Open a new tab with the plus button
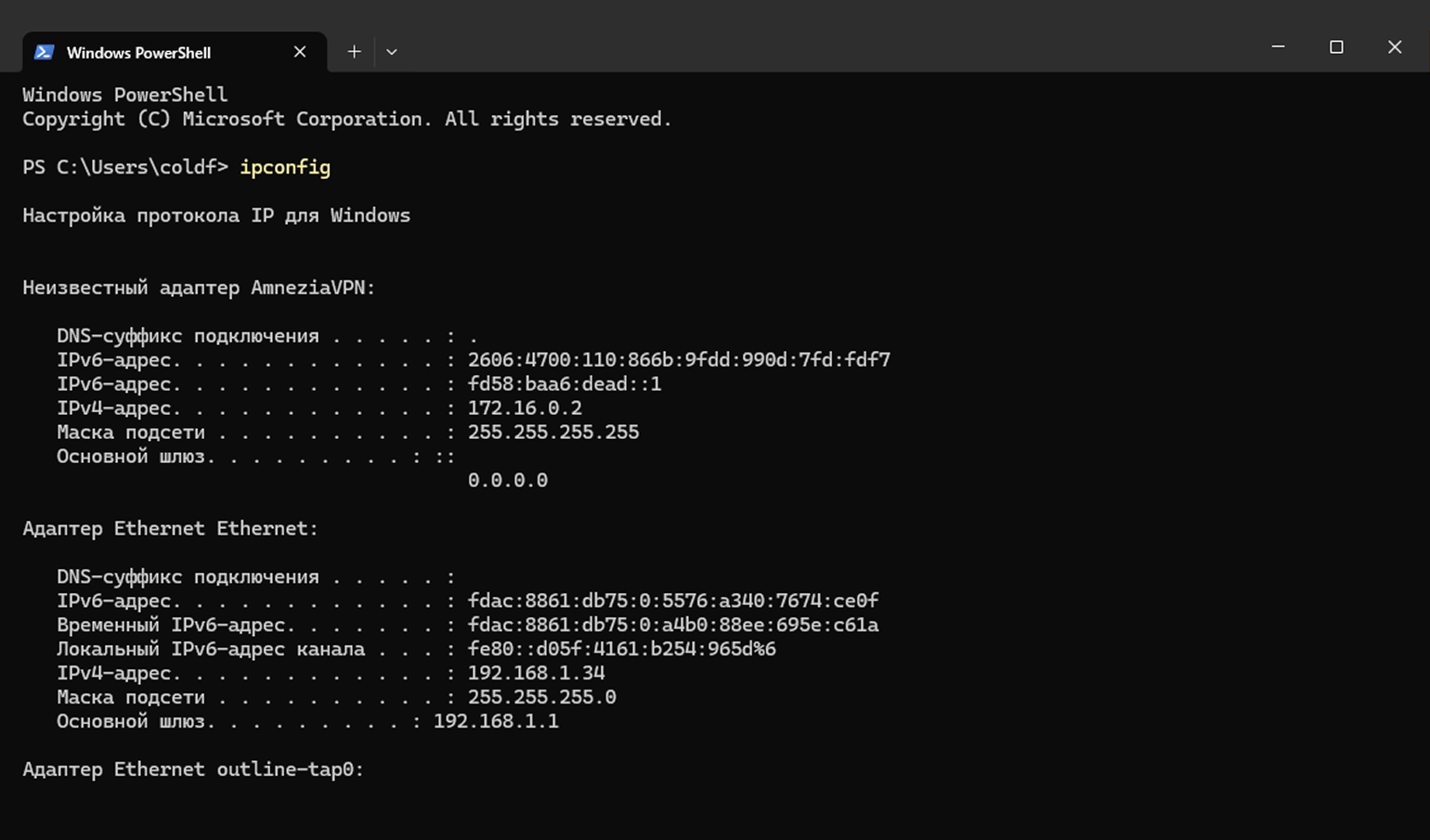Viewport: 1430px width, 840px height. coord(354,52)
